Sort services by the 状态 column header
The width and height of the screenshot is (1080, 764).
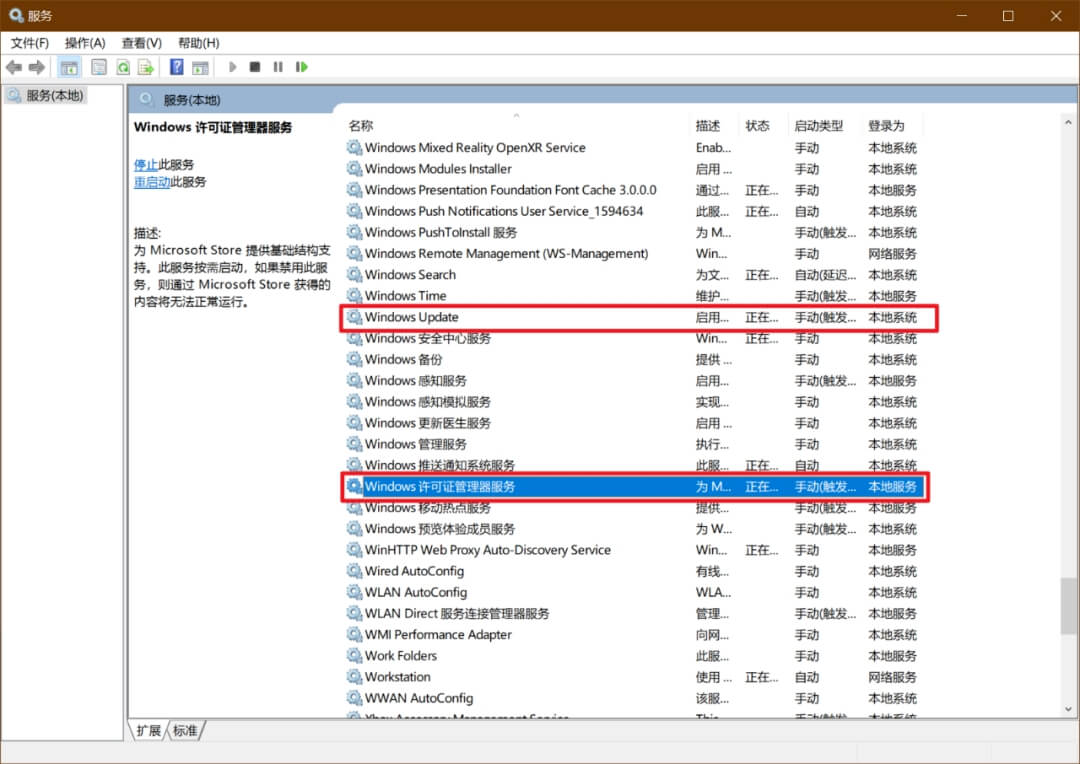[757, 126]
